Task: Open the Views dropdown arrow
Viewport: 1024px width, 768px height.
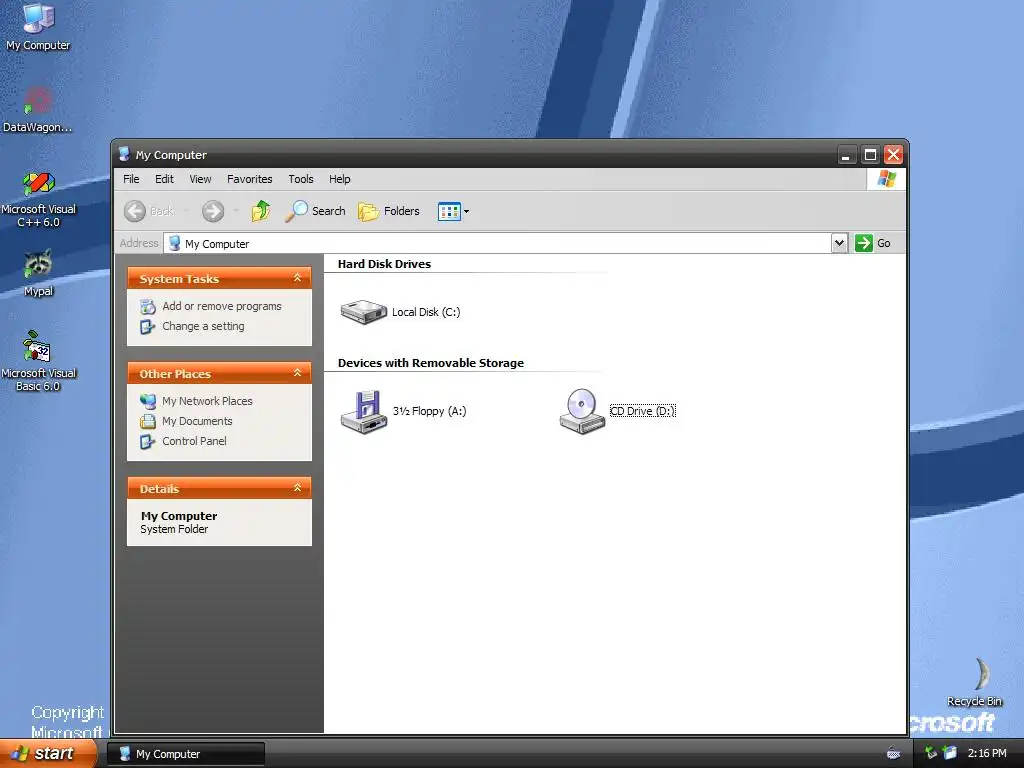Action: tap(466, 212)
